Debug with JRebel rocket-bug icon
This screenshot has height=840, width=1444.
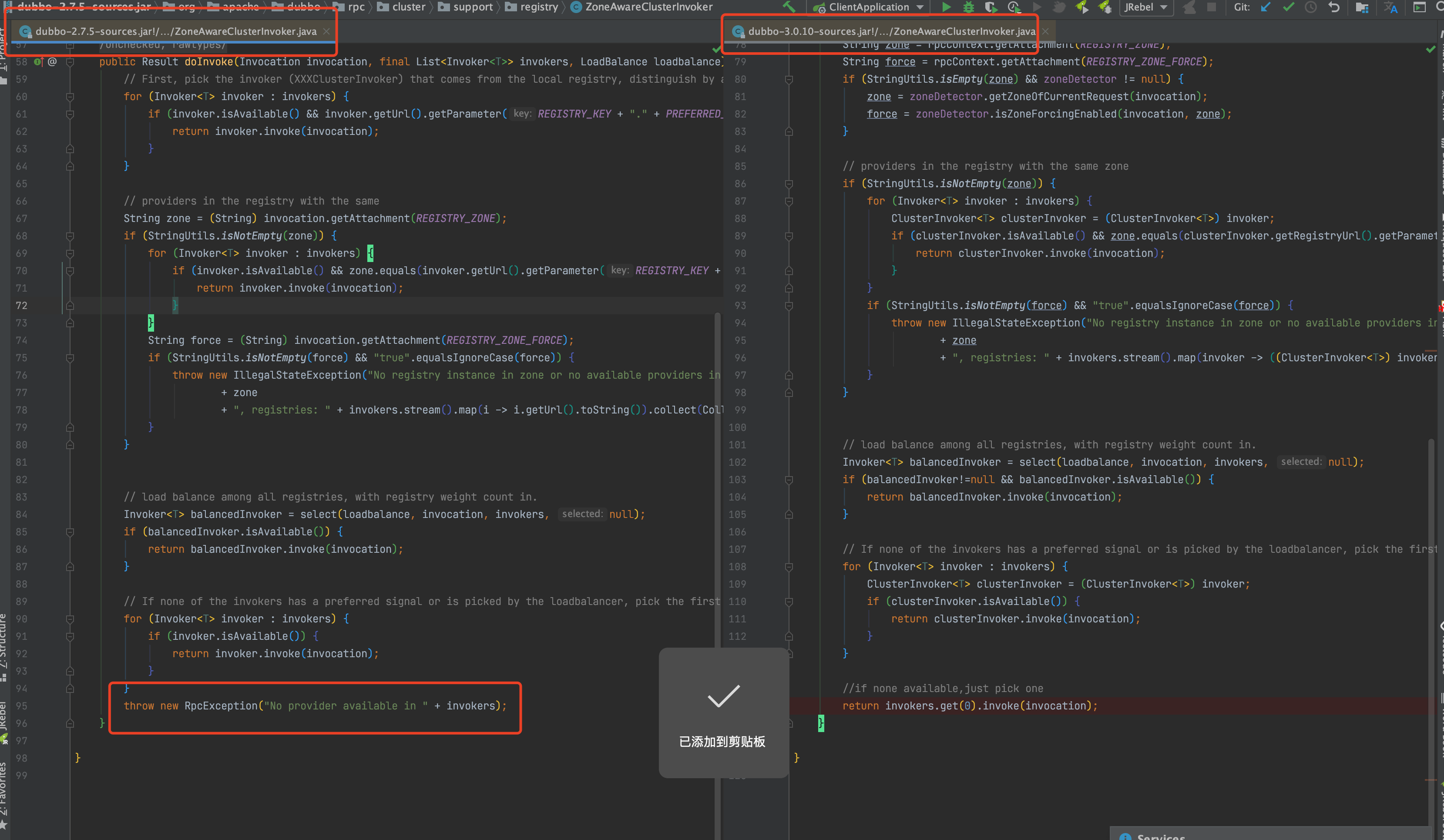click(x=1104, y=7)
